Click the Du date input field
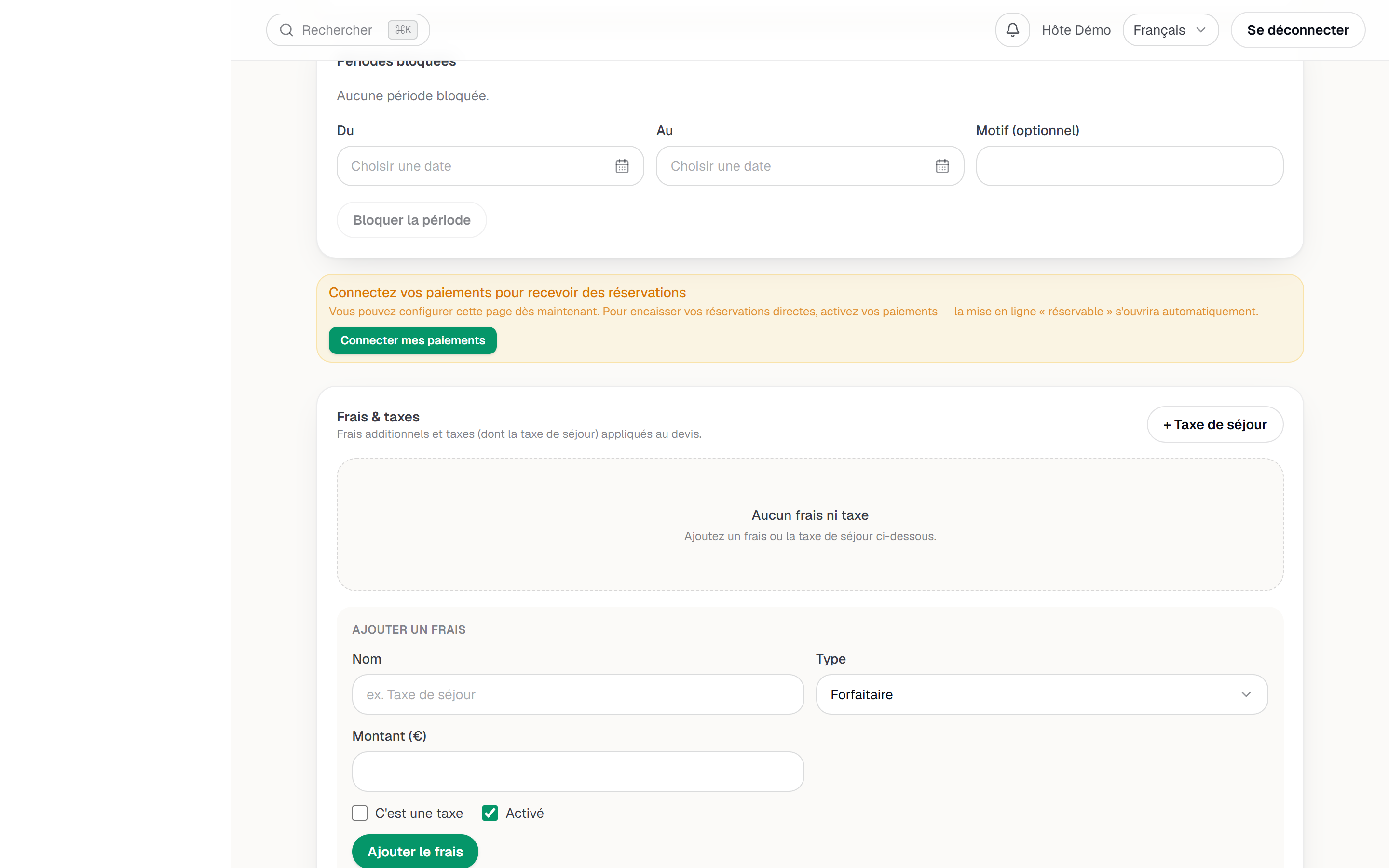1389x868 pixels. pyautogui.click(x=490, y=166)
